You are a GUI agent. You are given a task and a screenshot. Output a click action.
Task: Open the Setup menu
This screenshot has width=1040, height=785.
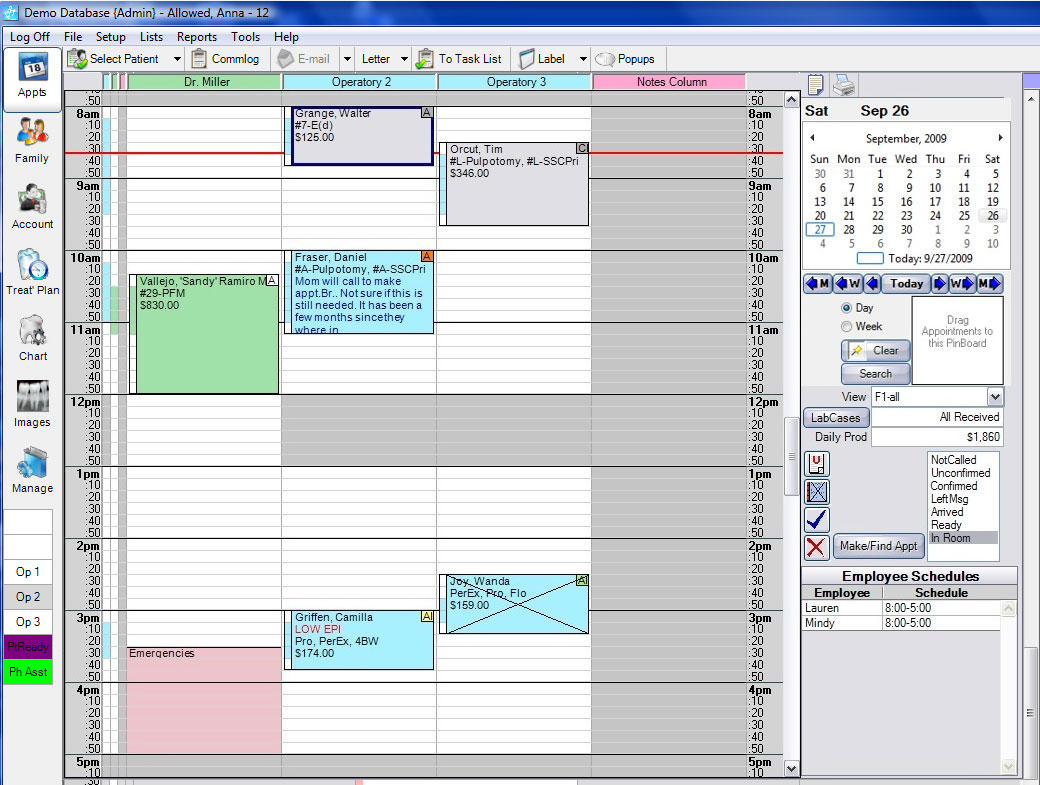tap(111, 37)
